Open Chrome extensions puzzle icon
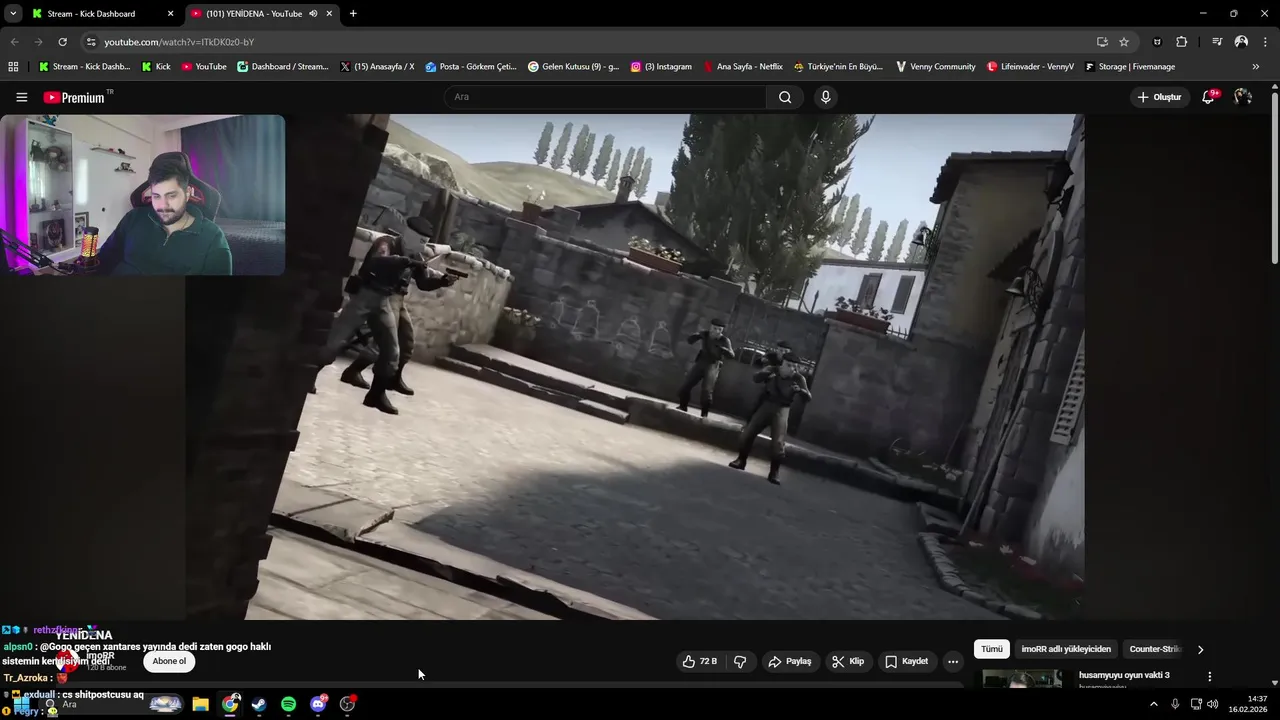Viewport: 1280px width, 720px height. point(1182,42)
